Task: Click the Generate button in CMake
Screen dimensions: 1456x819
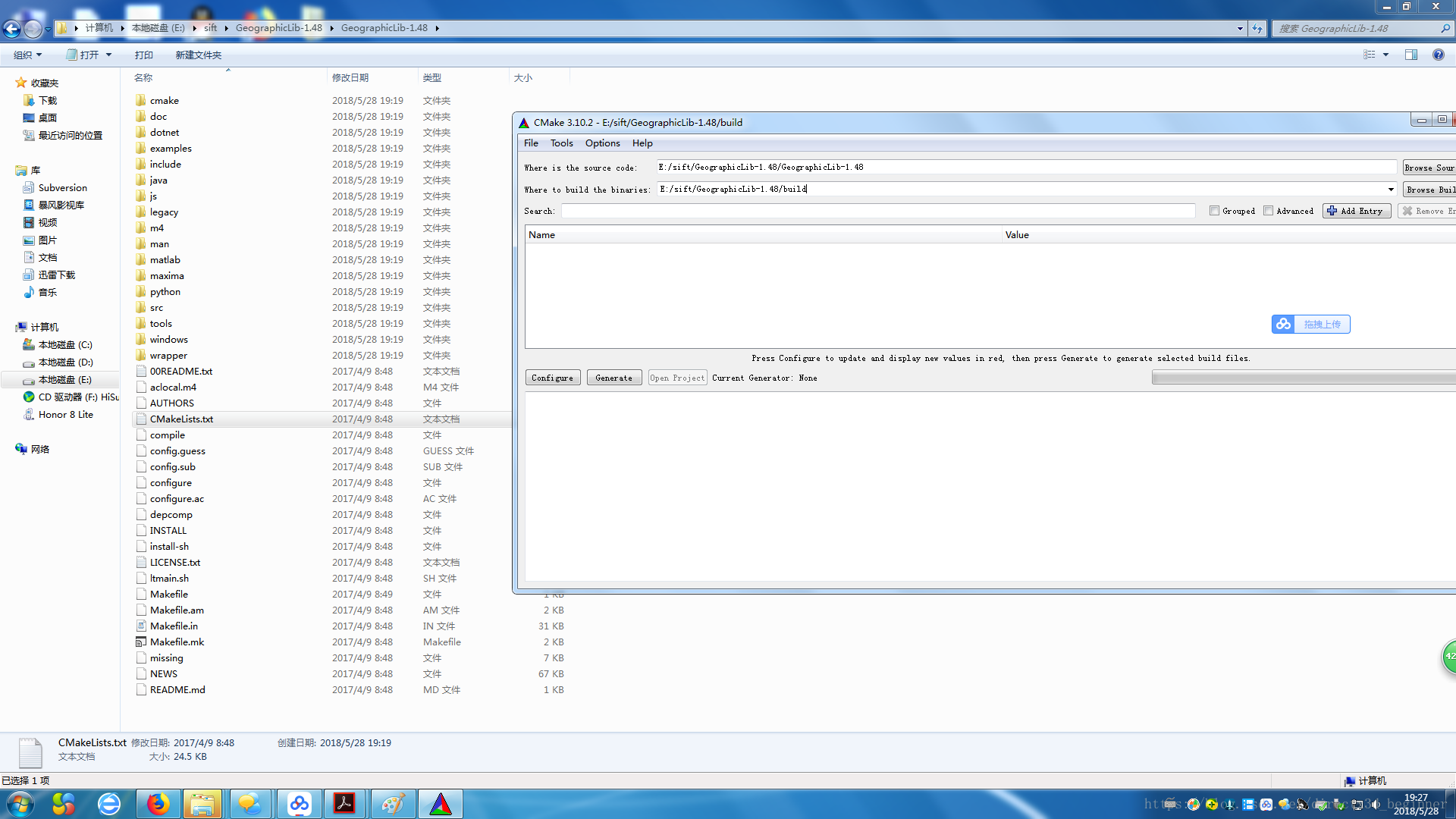Action: pyautogui.click(x=613, y=378)
